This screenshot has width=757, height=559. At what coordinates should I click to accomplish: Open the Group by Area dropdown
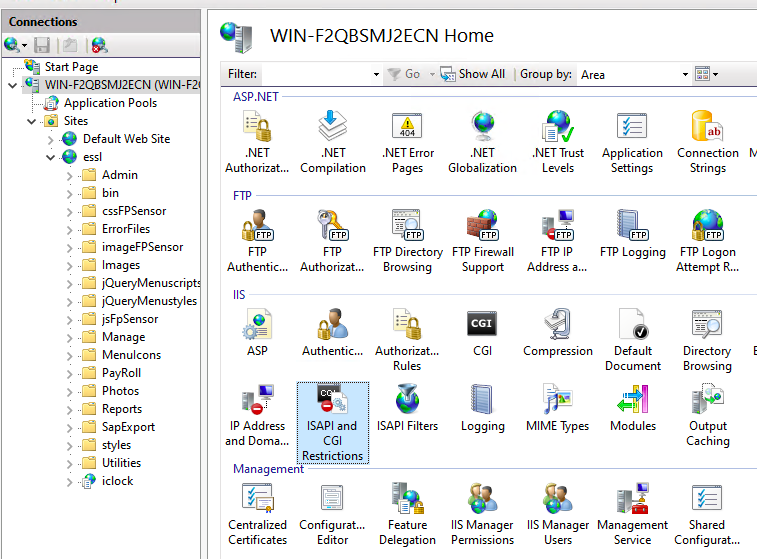pos(685,74)
